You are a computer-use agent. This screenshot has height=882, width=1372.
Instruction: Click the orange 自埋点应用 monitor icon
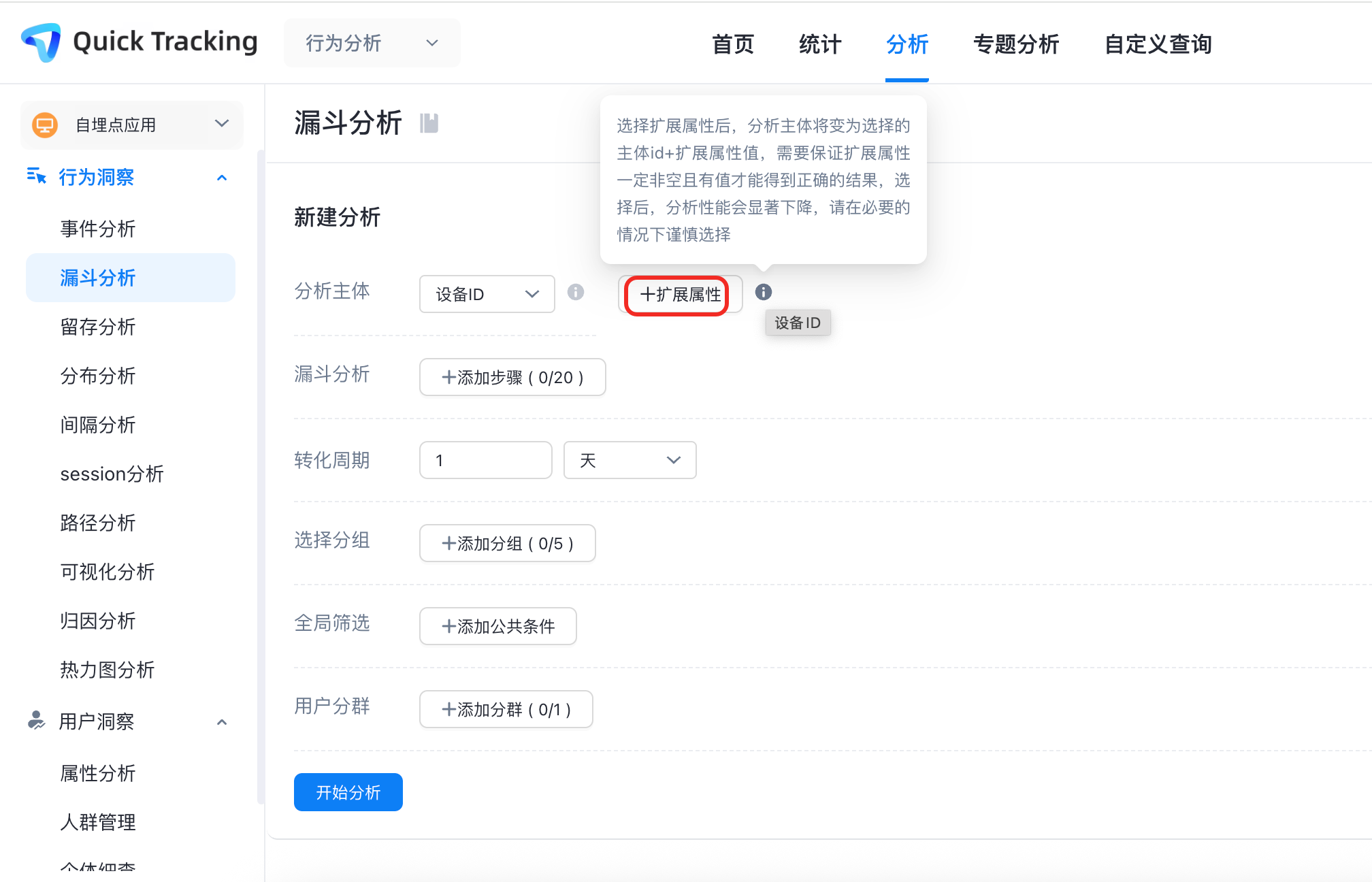point(45,125)
